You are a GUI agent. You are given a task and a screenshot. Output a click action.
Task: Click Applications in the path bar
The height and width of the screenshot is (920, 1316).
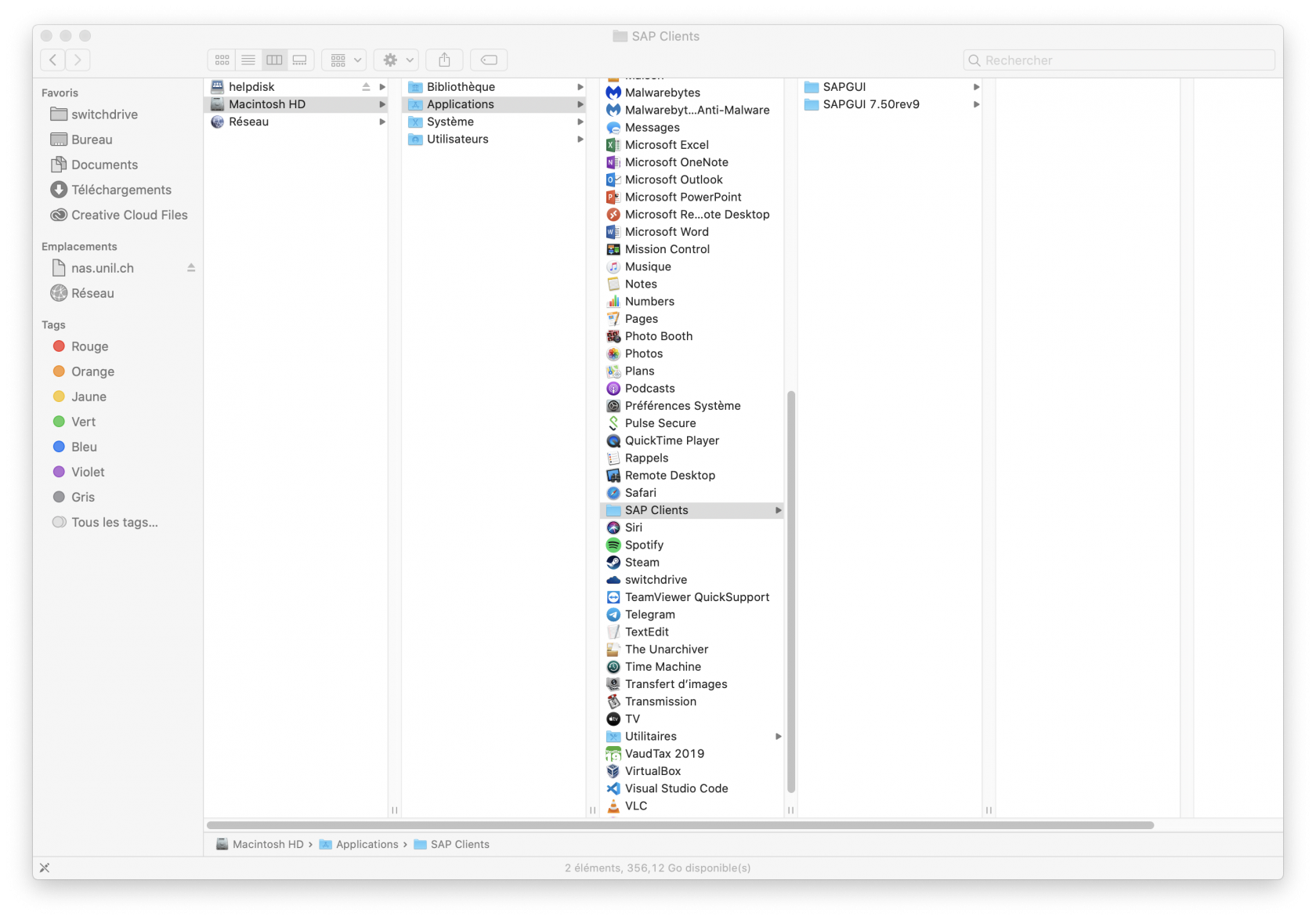[x=367, y=845]
